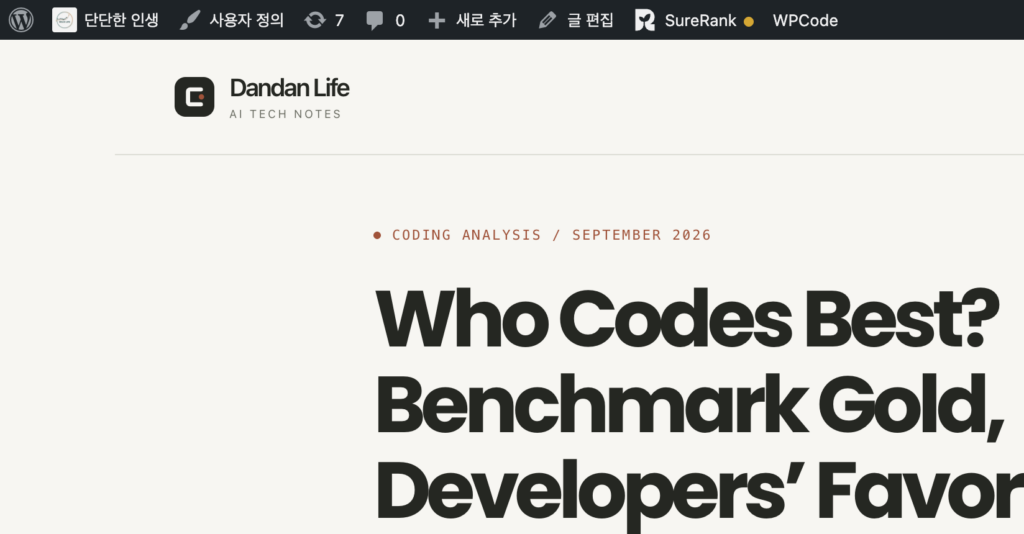Click the CODING ANALYSIS / SEPTEMBER 2026 label
1024x534 pixels.
tap(542, 235)
